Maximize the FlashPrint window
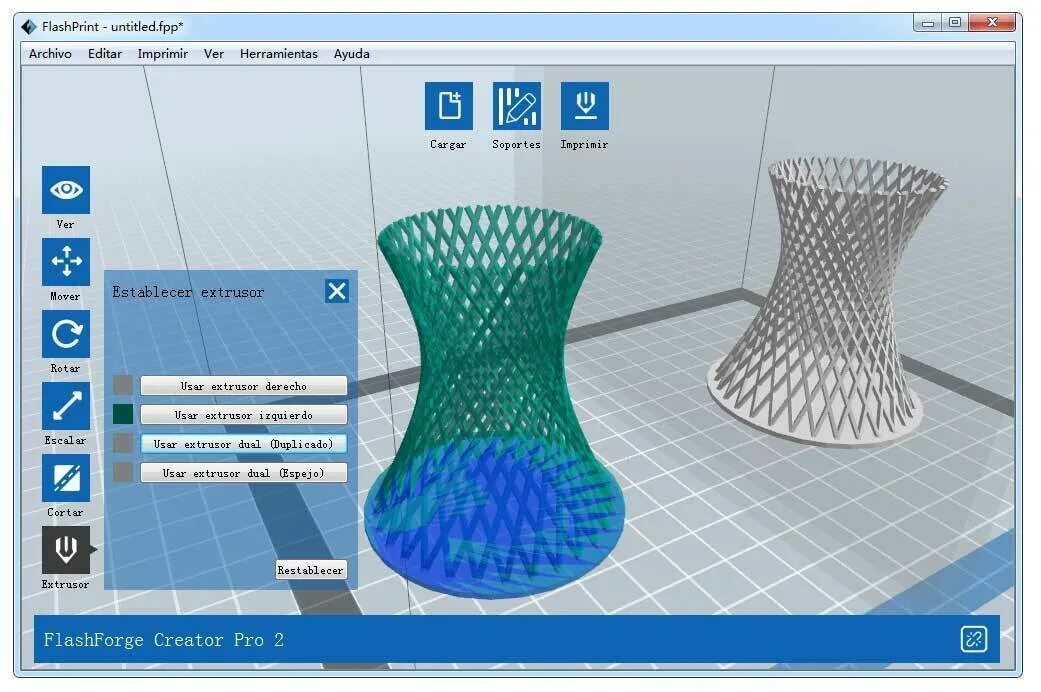 coord(955,23)
